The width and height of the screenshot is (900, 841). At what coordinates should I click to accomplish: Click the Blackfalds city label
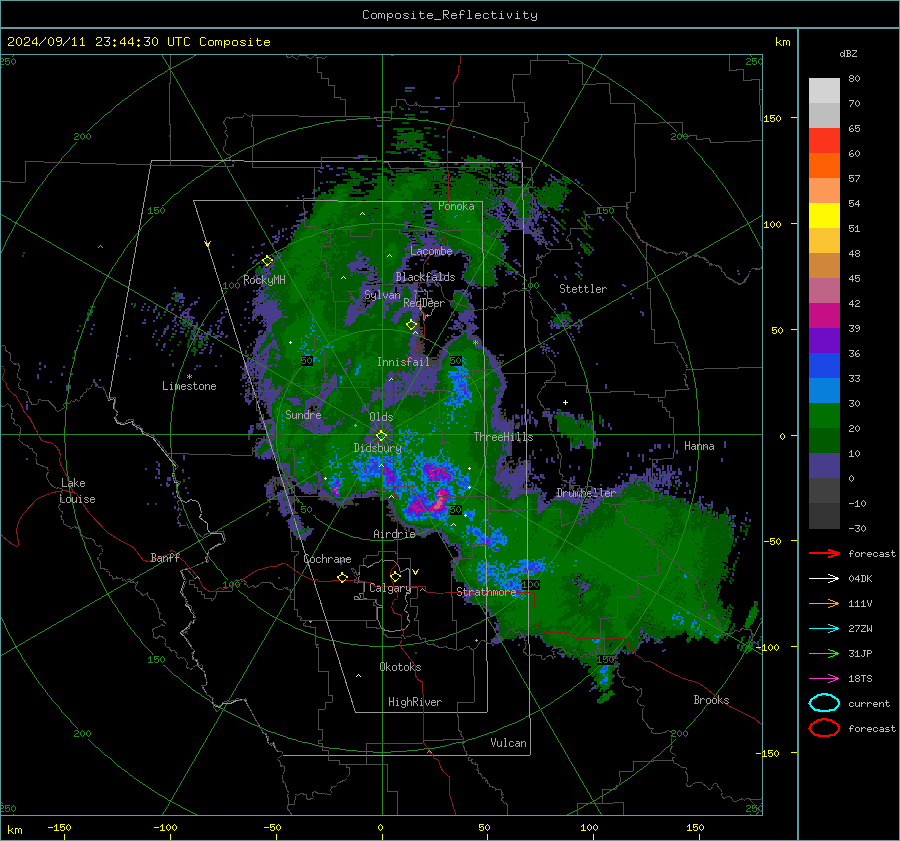coord(425,277)
